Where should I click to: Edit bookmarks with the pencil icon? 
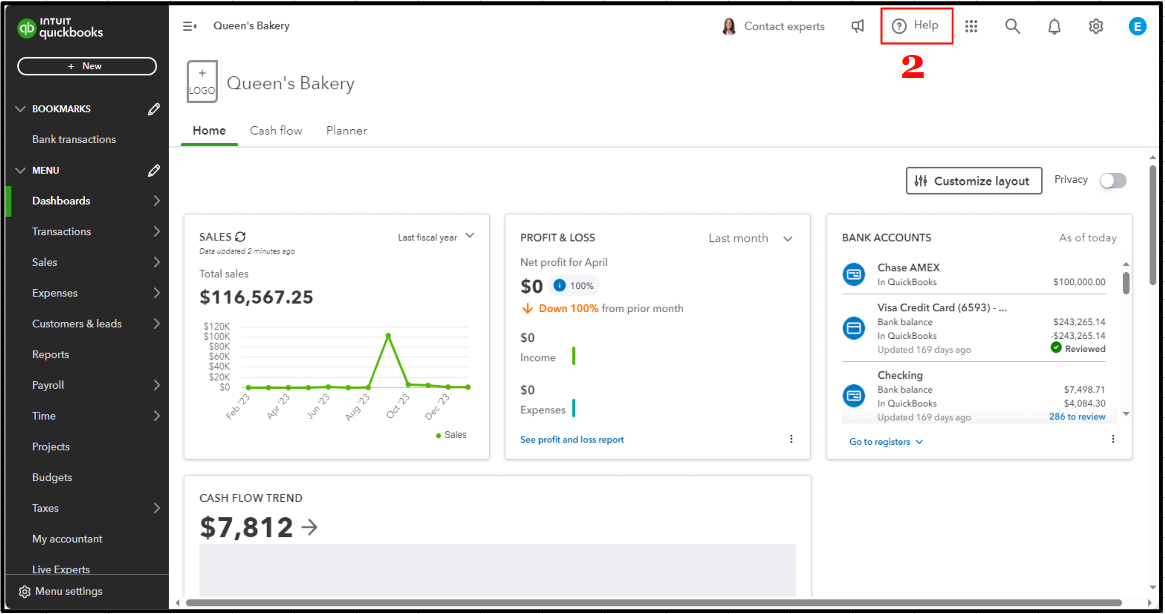(x=154, y=109)
